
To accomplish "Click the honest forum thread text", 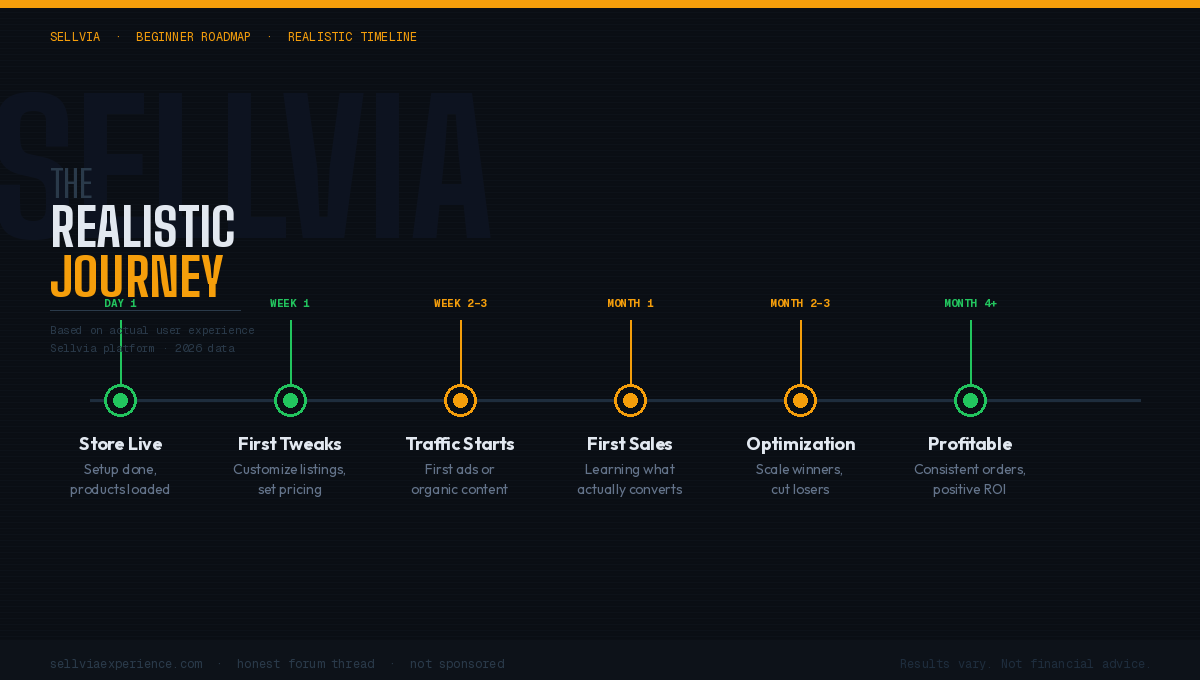I will 305,664.
